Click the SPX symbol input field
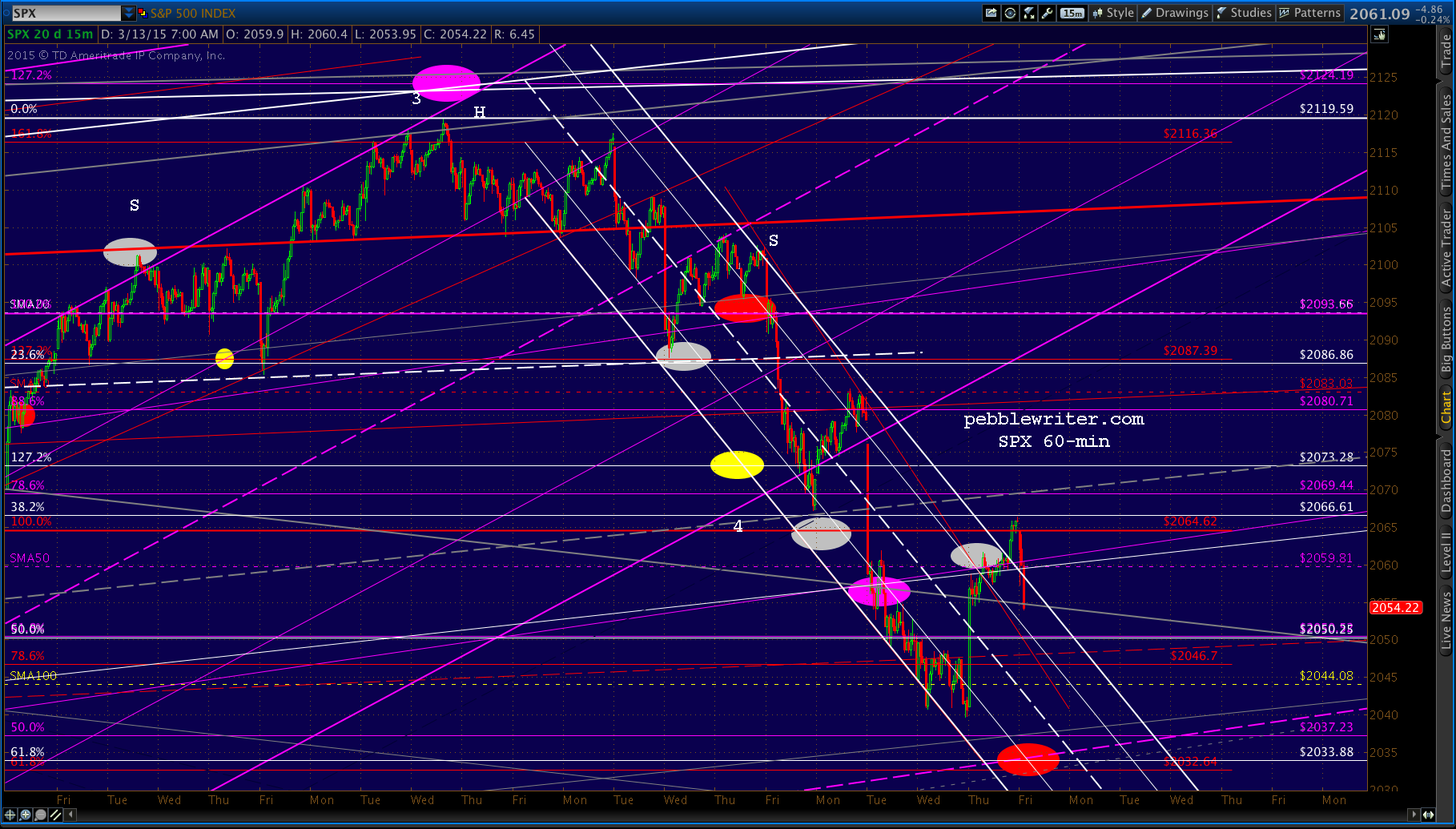 66,13
